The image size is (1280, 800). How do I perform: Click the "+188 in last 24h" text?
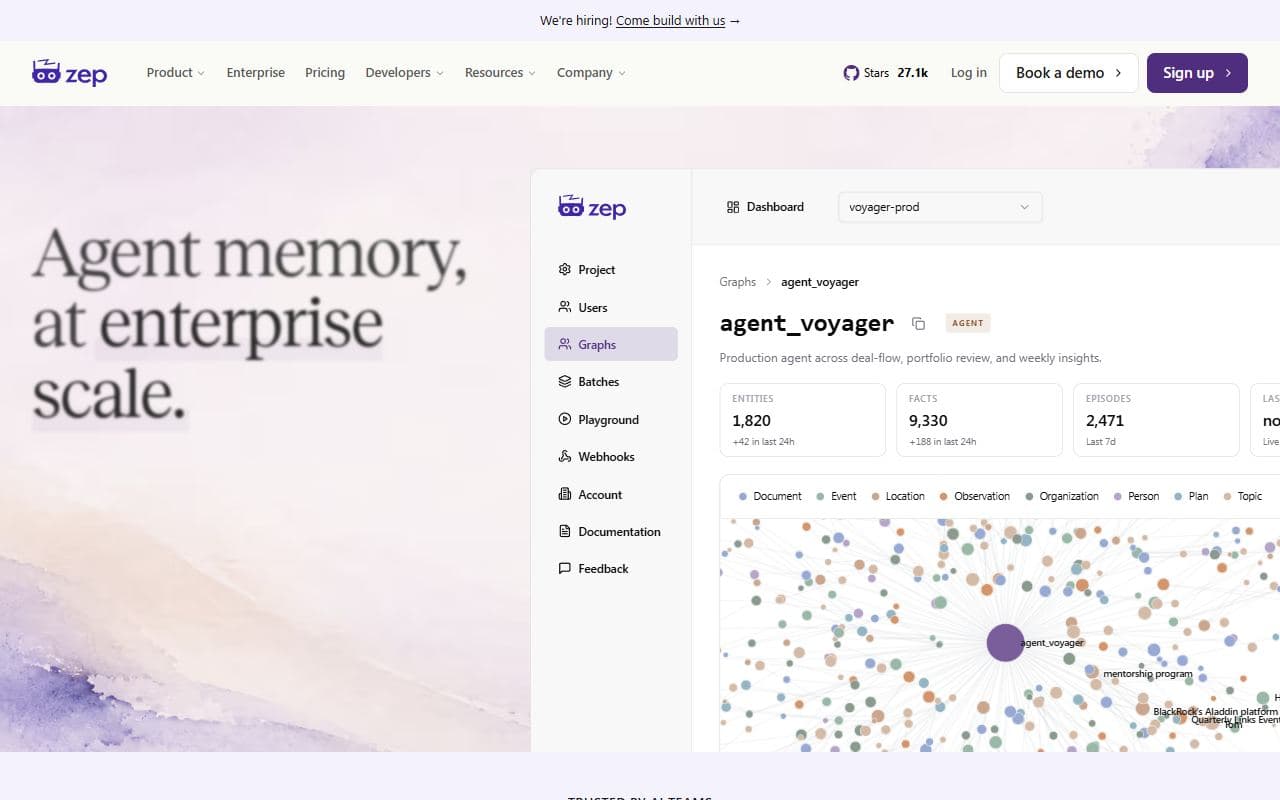coord(943,441)
